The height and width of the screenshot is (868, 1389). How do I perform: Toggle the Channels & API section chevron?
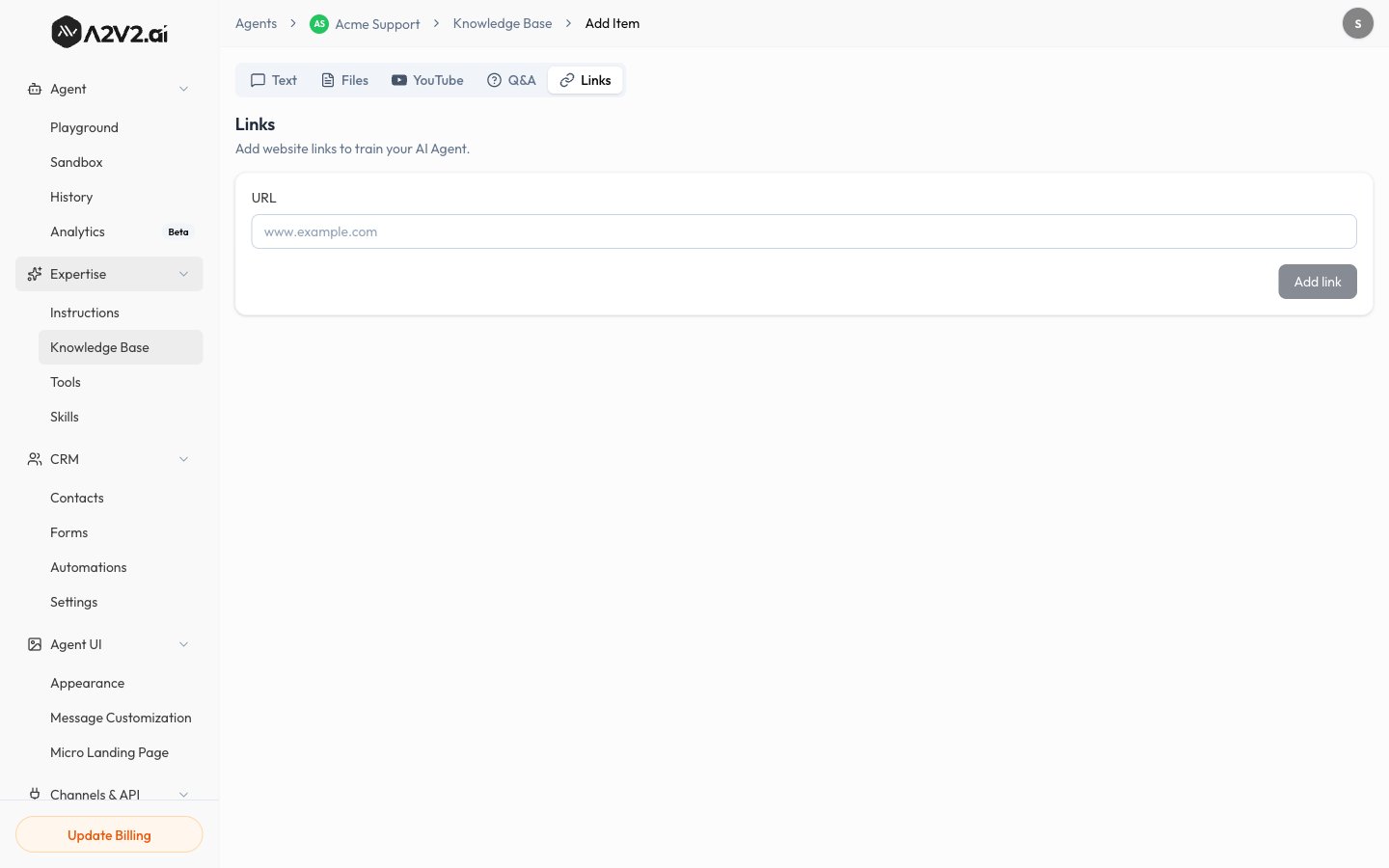(183, 794)
